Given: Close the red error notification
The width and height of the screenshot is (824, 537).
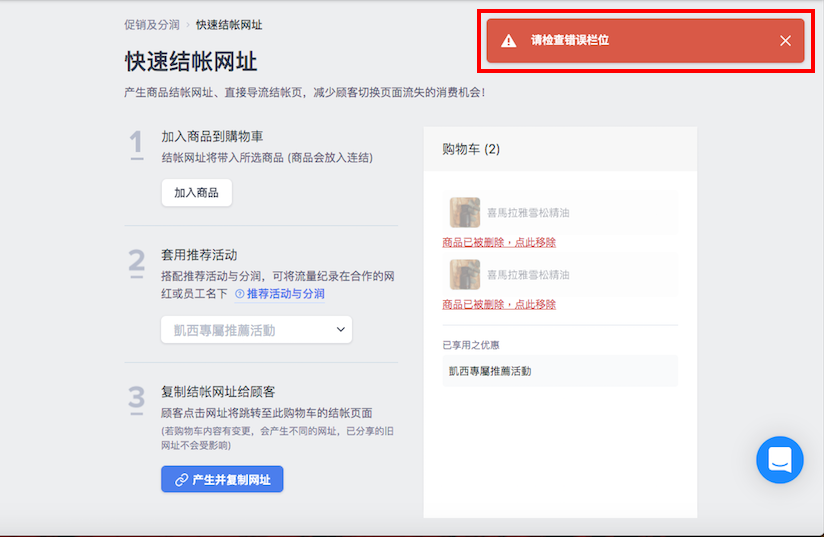Looking at the screenshot, I should [785, 41].
